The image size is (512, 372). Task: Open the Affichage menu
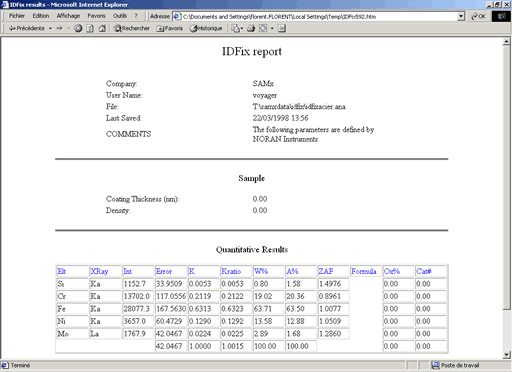68,16
